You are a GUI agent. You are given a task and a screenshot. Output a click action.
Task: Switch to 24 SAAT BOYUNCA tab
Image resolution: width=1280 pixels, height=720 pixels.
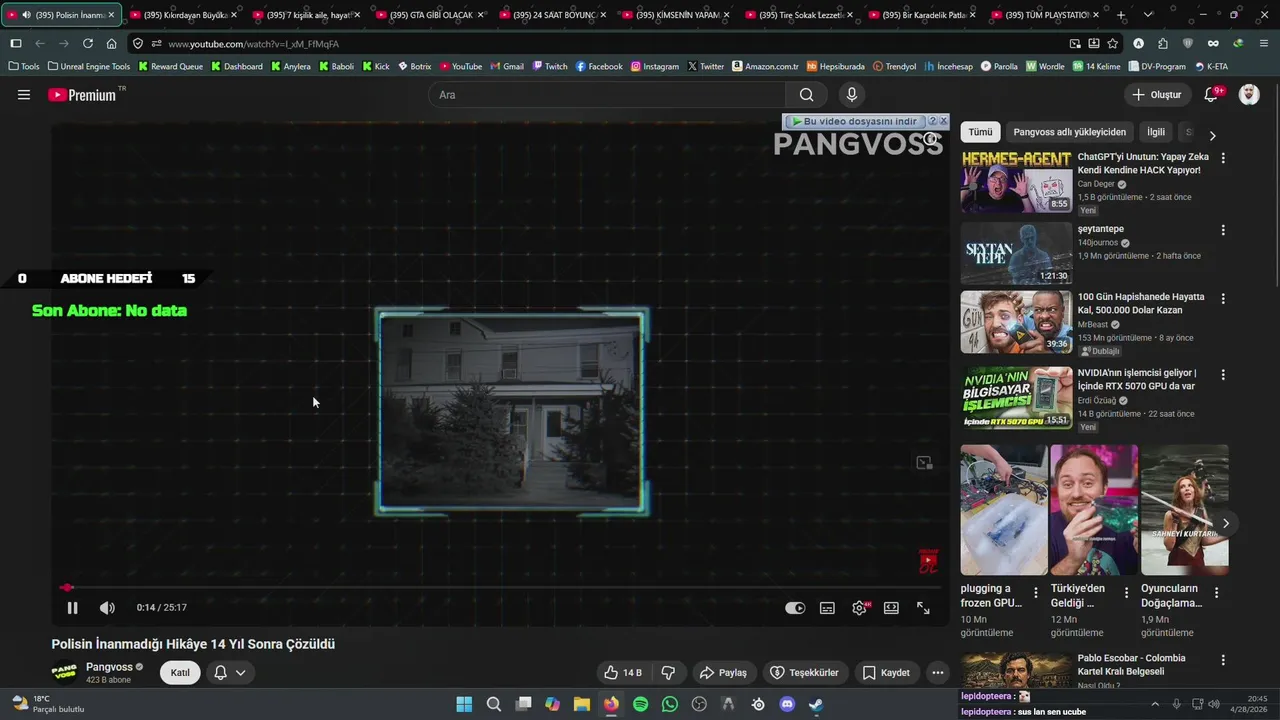[x=553, y=15]
